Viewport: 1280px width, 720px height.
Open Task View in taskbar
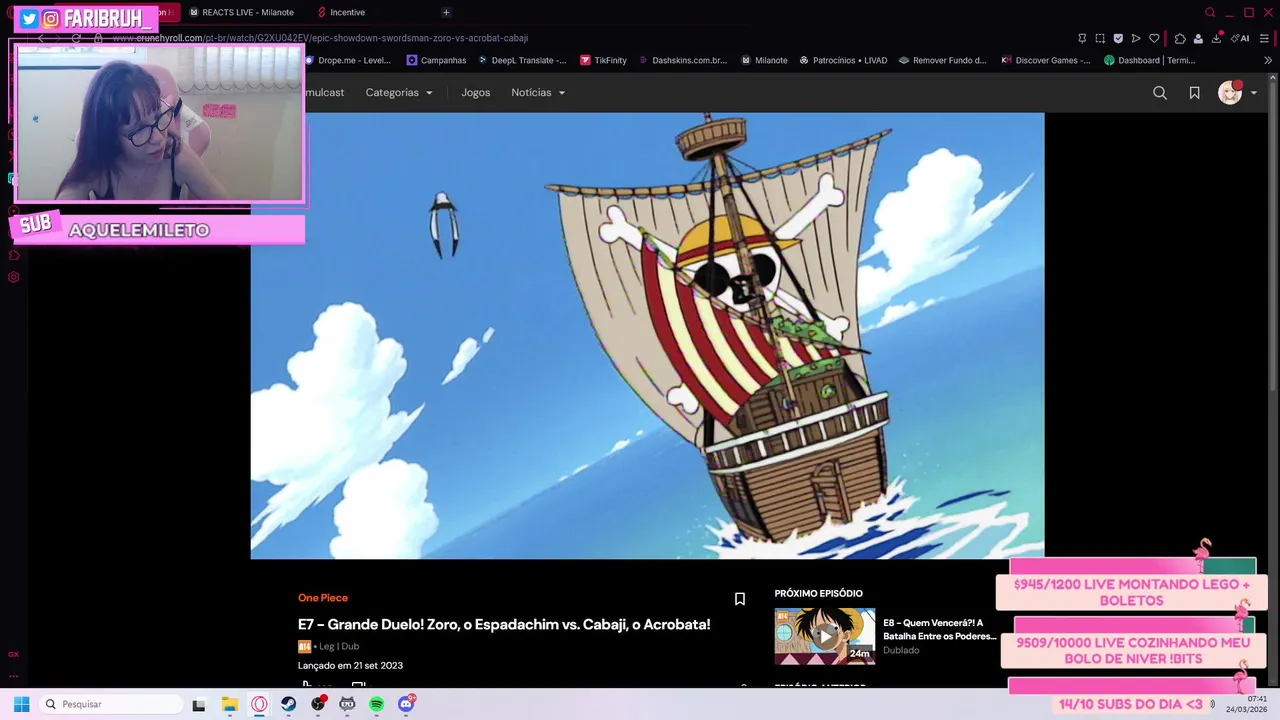click(199, 704)
